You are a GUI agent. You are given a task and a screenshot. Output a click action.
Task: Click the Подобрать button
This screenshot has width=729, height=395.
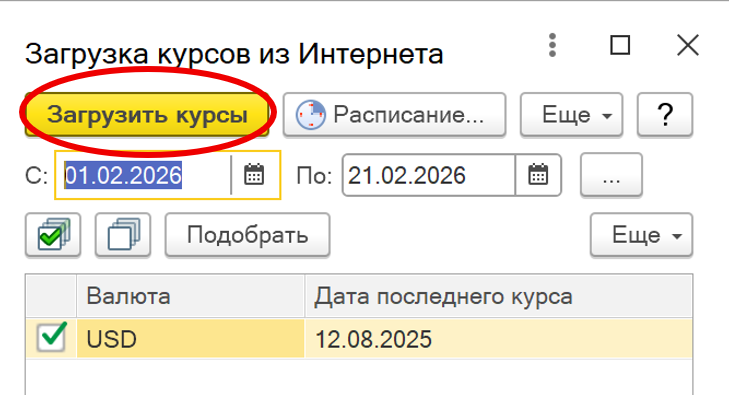coord(247,234)
